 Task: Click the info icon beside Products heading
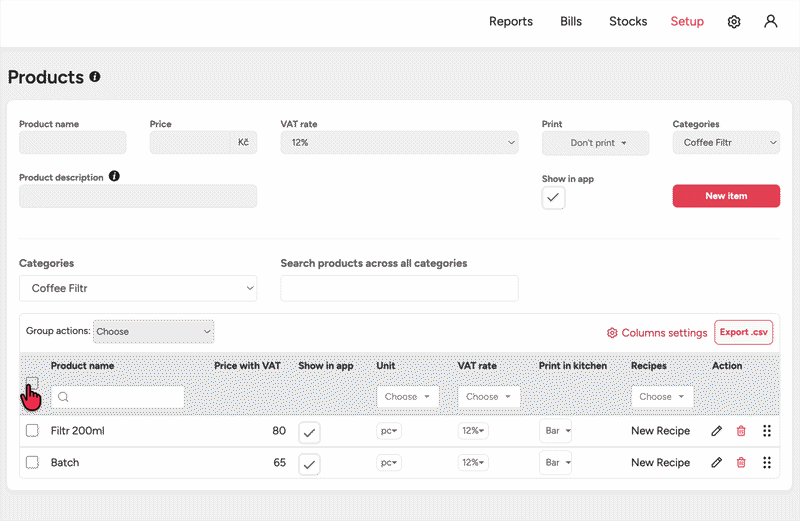95,77
